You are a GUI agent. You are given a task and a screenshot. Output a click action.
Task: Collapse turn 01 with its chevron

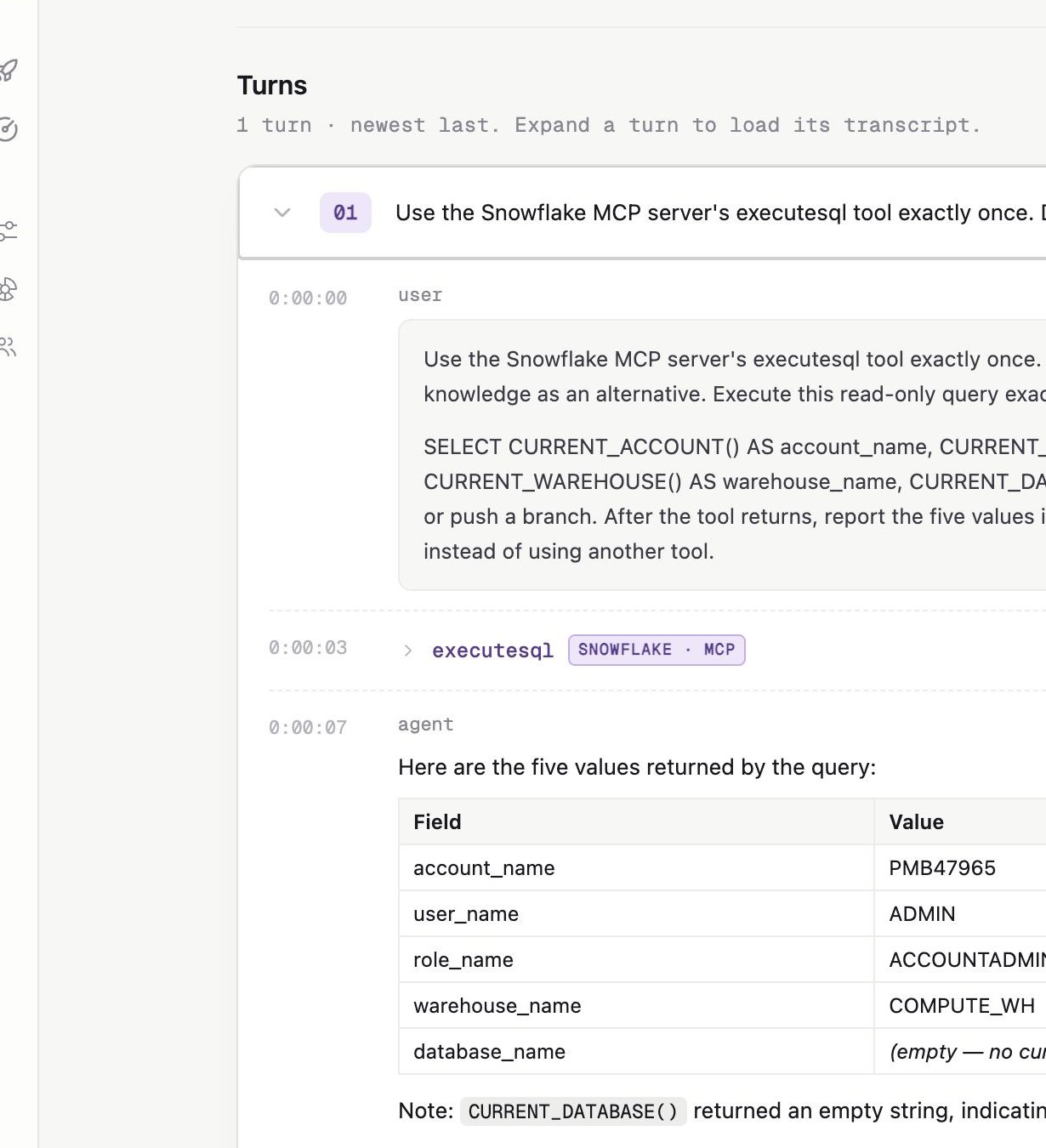point(282,213)
